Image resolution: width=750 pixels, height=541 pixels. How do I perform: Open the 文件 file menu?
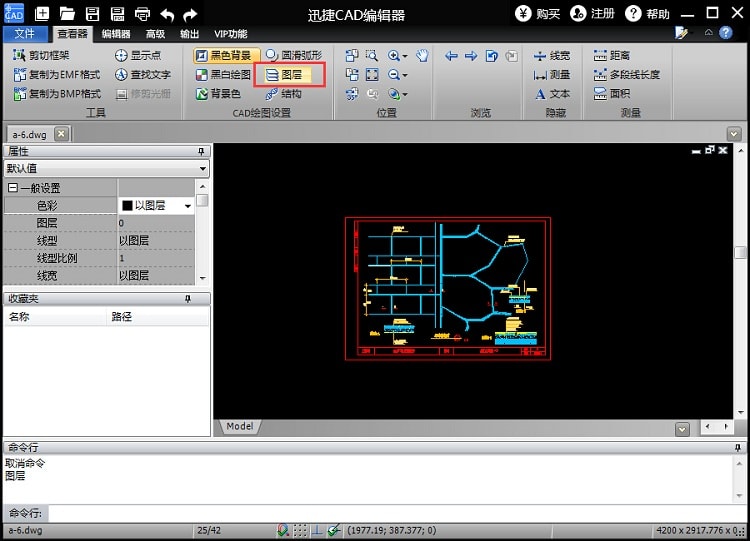[25, 34]
